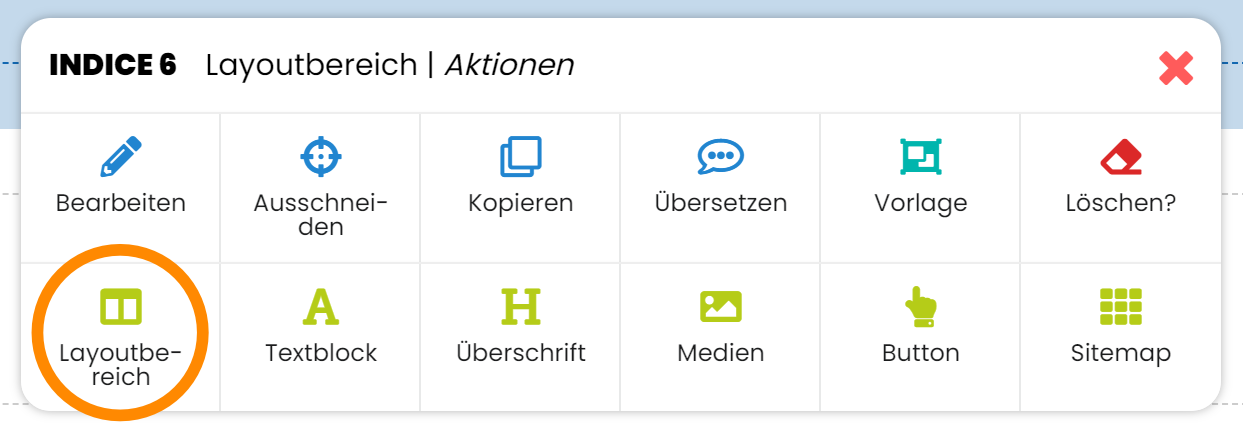This screenshot has height=431, width=1243.
Task: Select the "Vorlage" text label
Action: point(921,203)
